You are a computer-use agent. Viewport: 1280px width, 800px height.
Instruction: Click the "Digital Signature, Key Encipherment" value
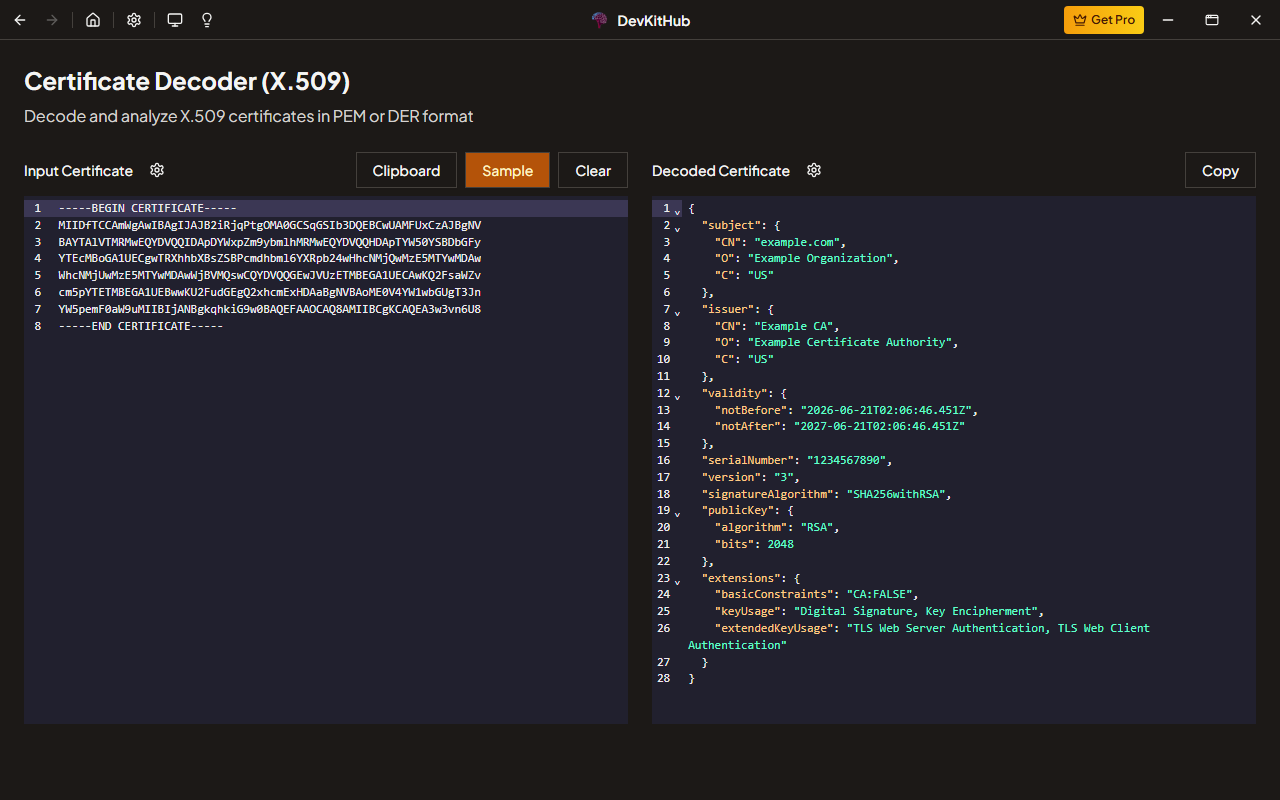click(x=916, y=611)
